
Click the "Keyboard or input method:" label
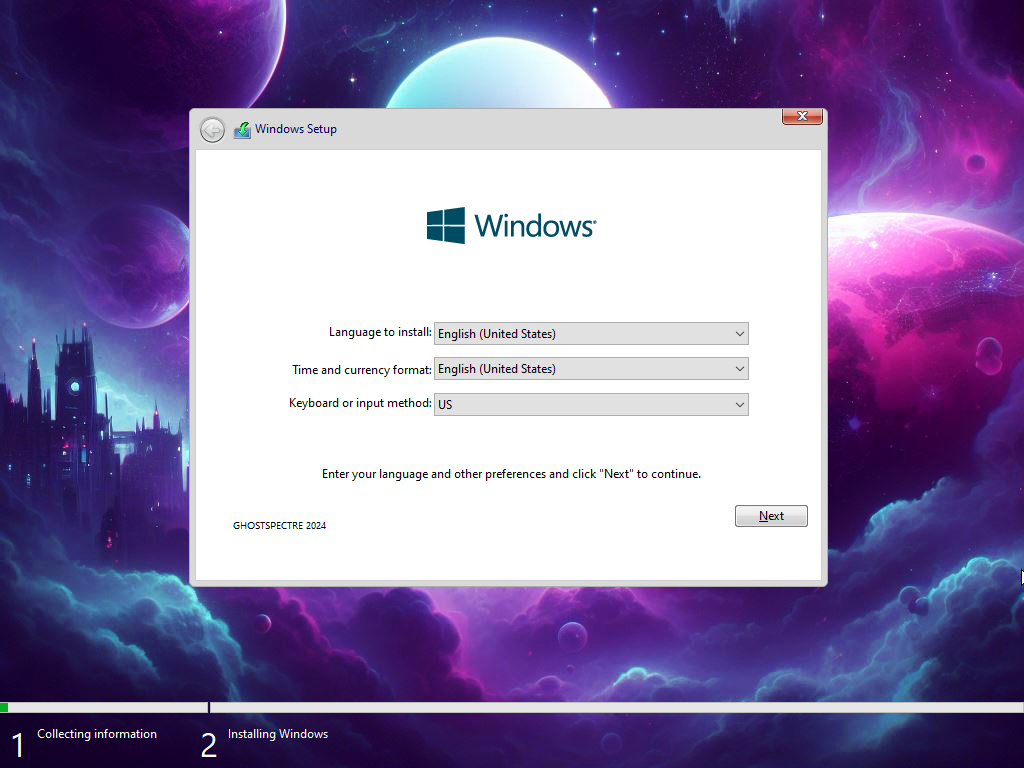360,403
